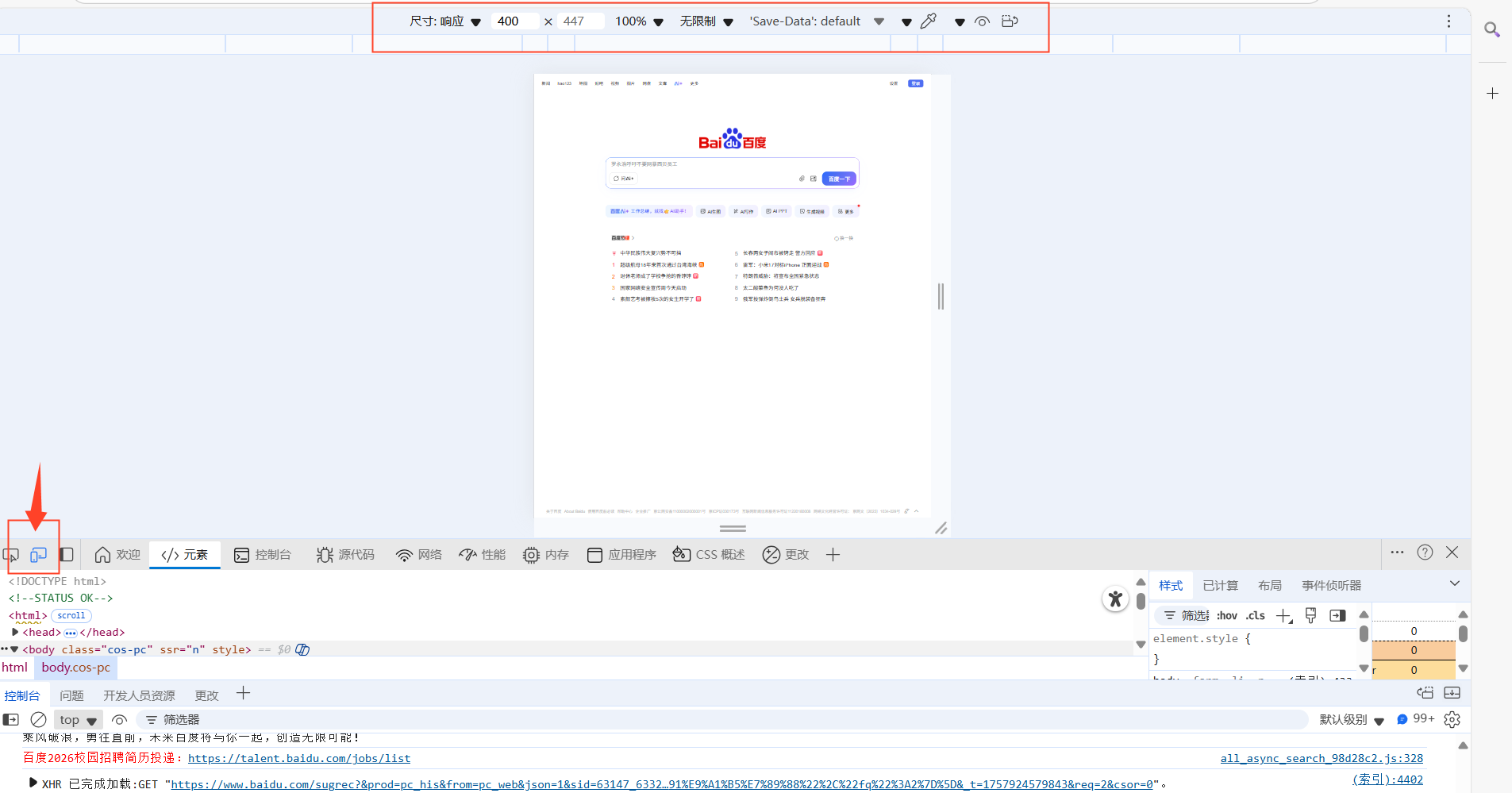Viewport: 1512px width, 793px height.
Task: Clear the console output
Action: point(37,719)
